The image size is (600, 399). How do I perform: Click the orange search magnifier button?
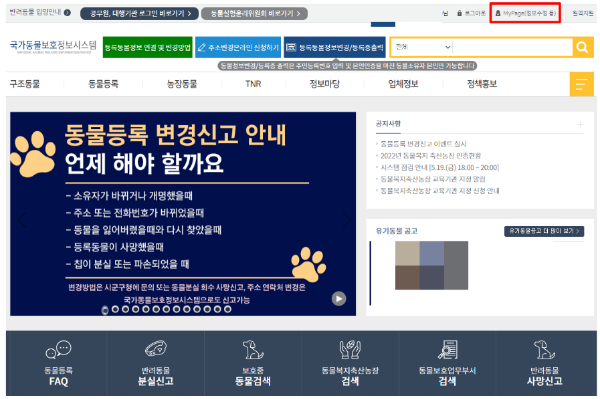click(582, 47)
